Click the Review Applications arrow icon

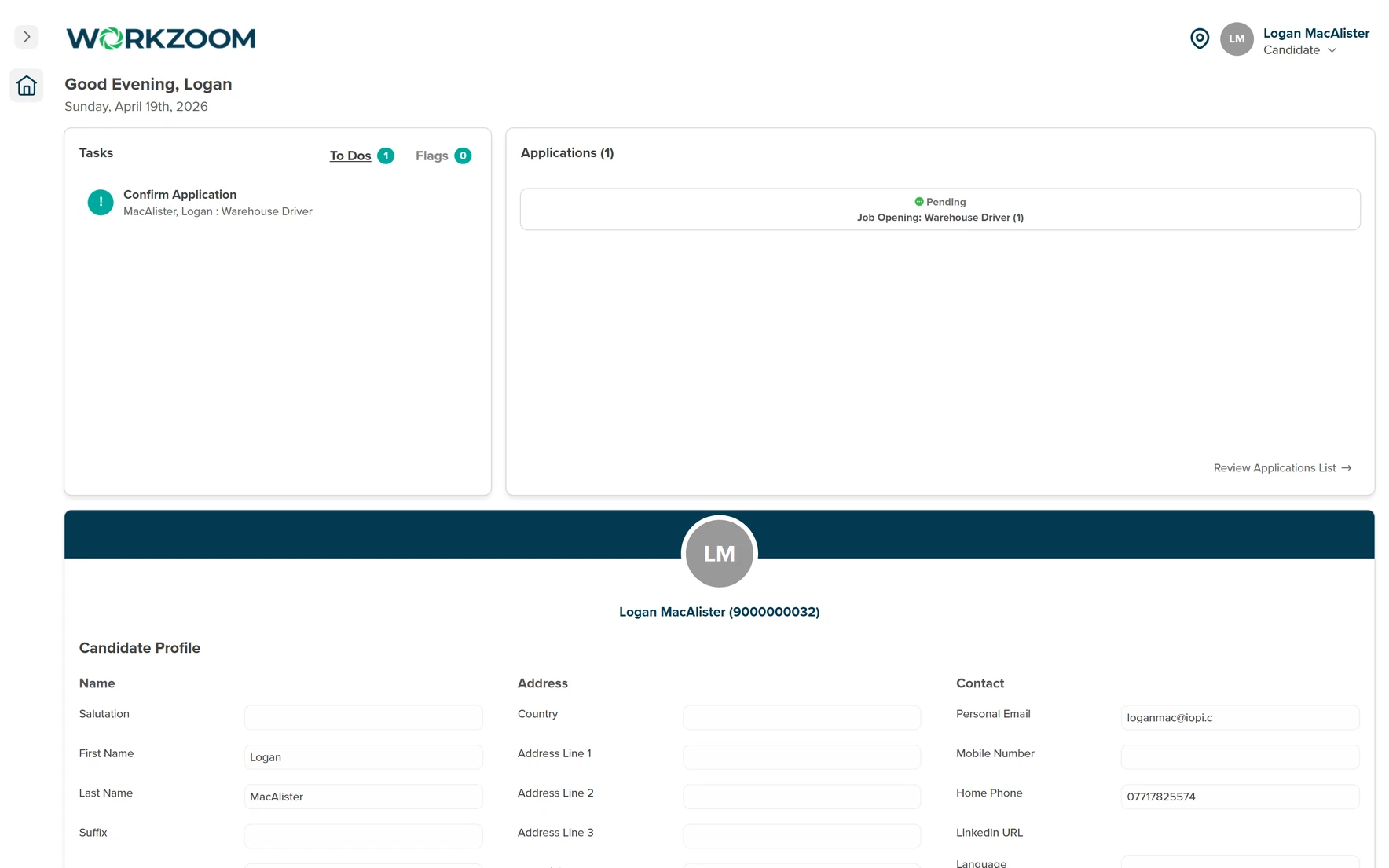click(x=1346, y=468)
